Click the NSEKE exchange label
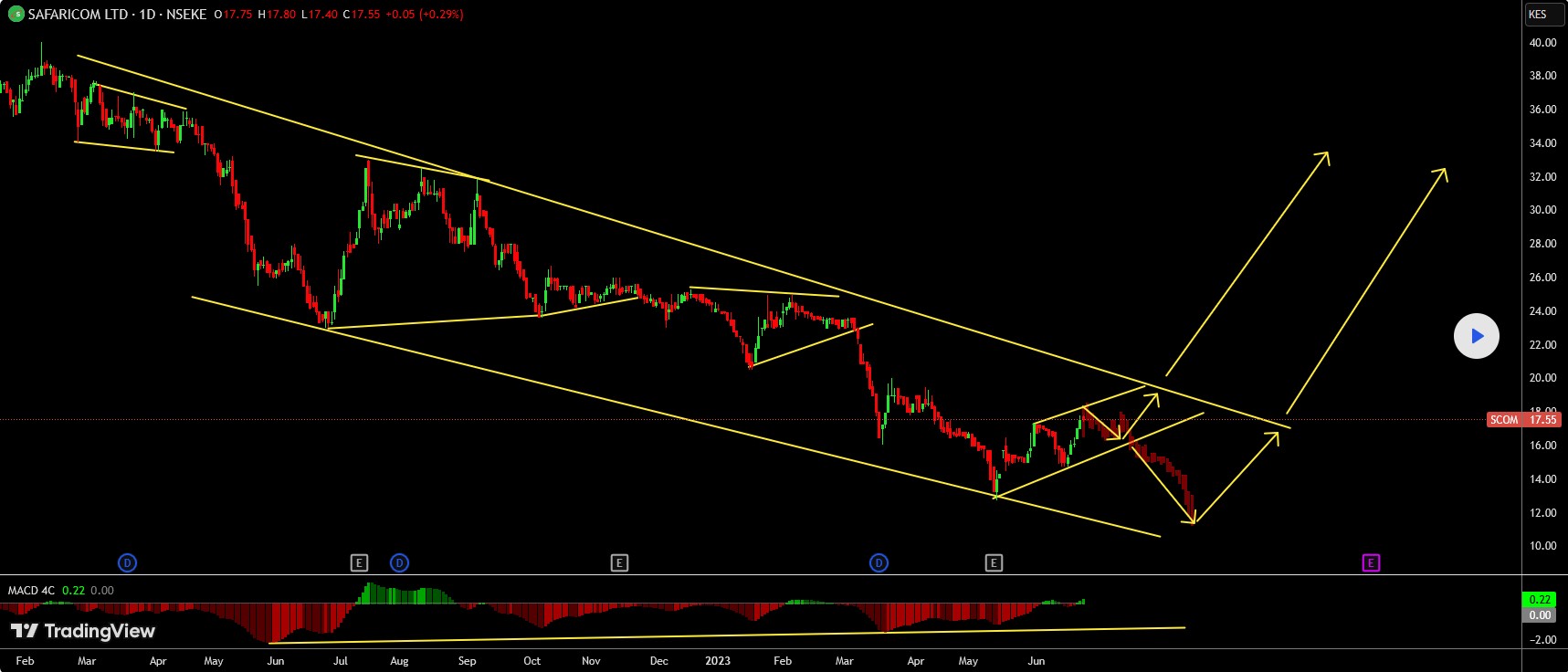1568x672 pixels. [186, 15]
